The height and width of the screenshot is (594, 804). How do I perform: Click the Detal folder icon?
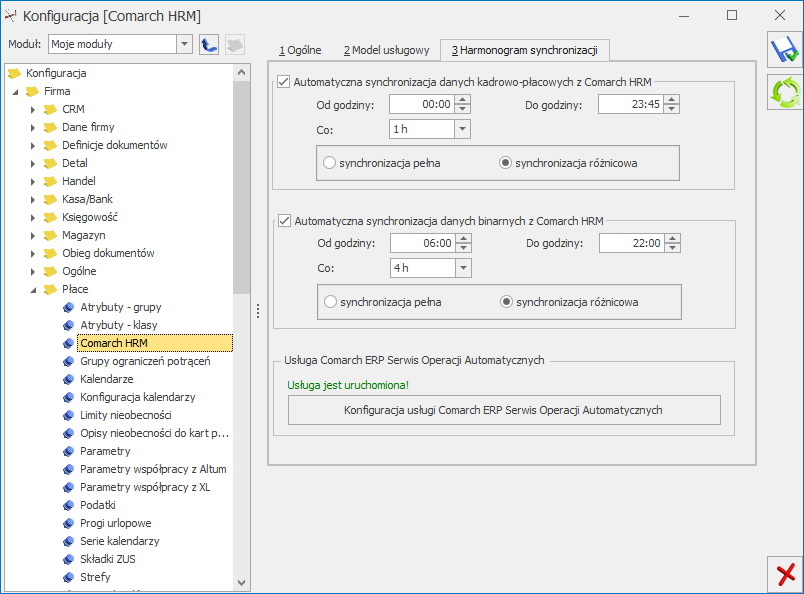[50, 163]
